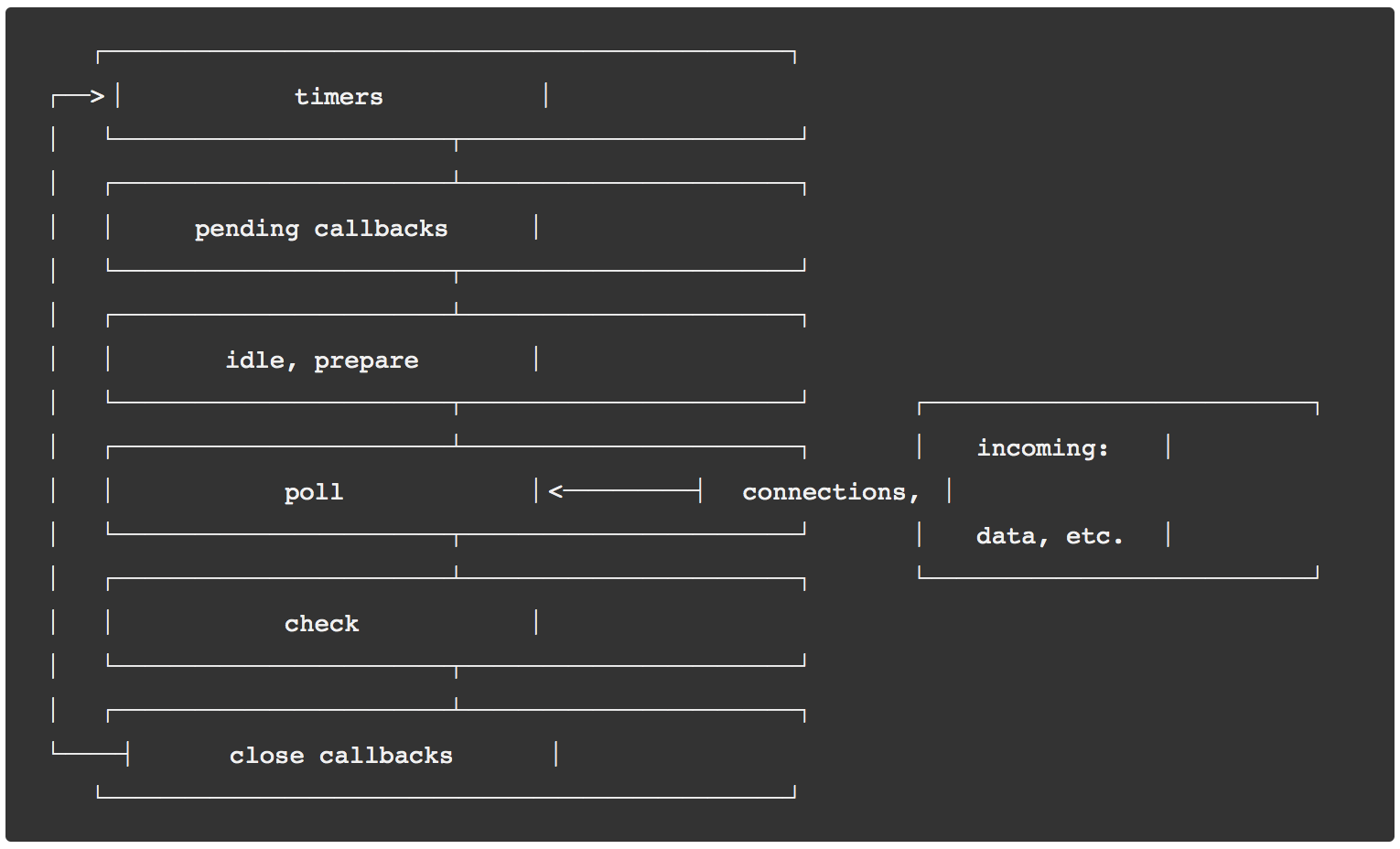The height and width of the screenshot is (849, 1400).
Task: Click the loop-back line corner left of close callbacks
Action: [x=54, y=754]
